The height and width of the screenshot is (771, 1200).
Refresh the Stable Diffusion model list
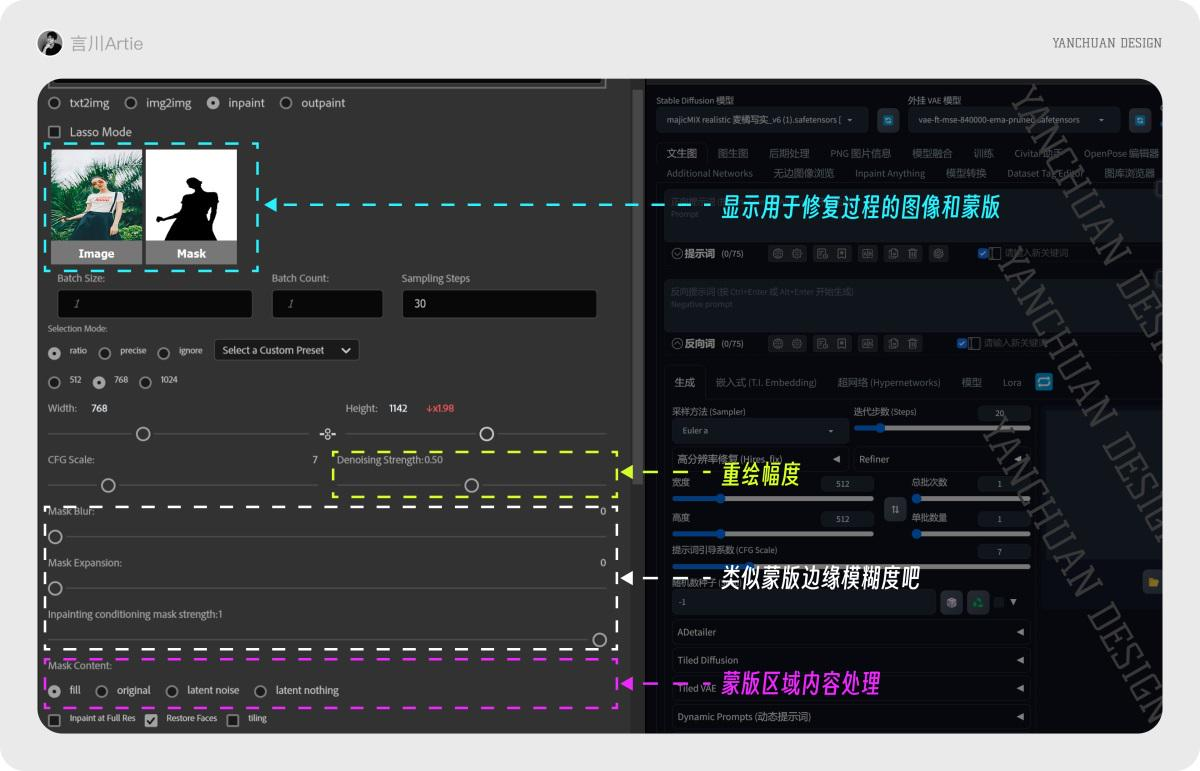[x=887, y=120]
